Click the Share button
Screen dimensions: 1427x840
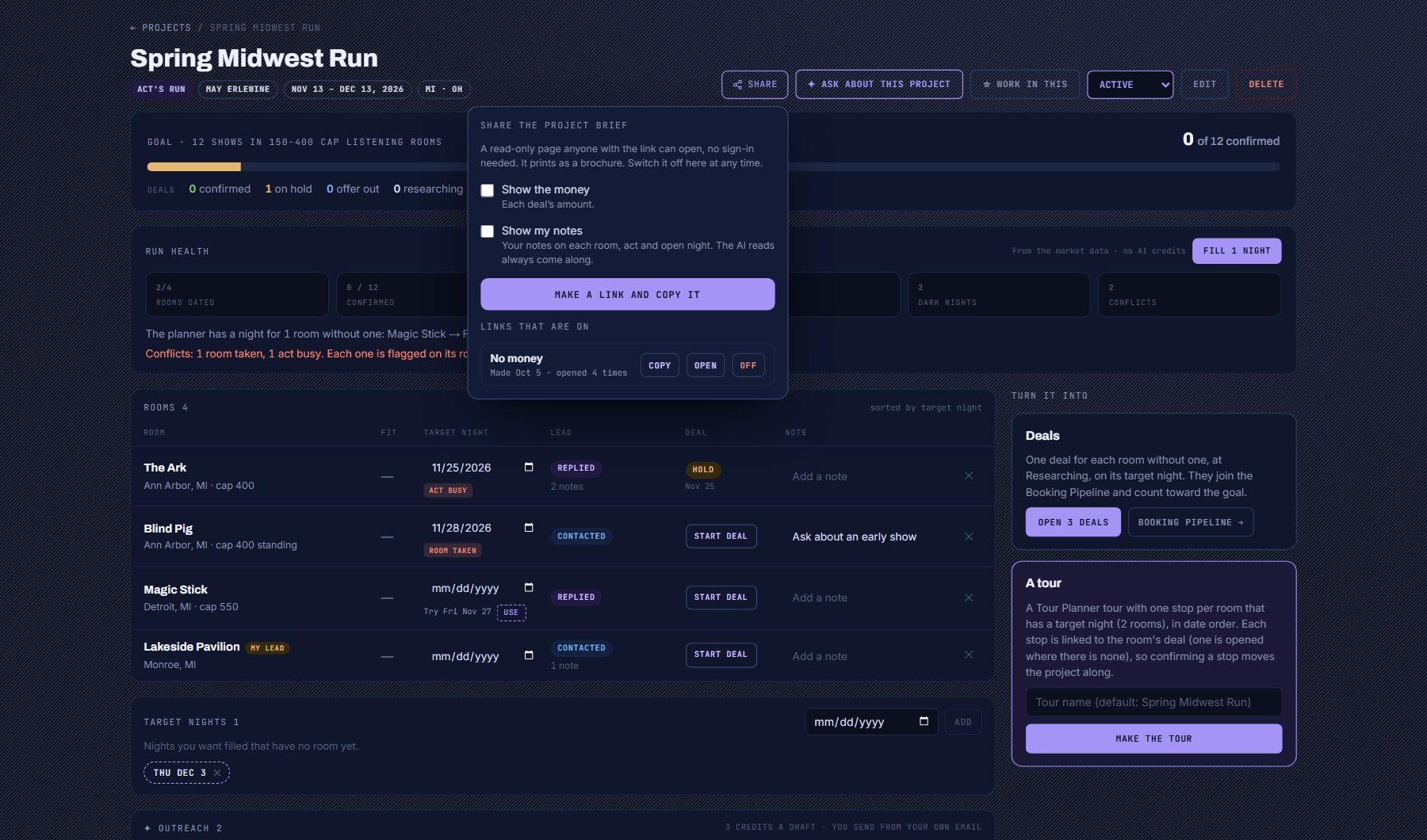point(755,85)
